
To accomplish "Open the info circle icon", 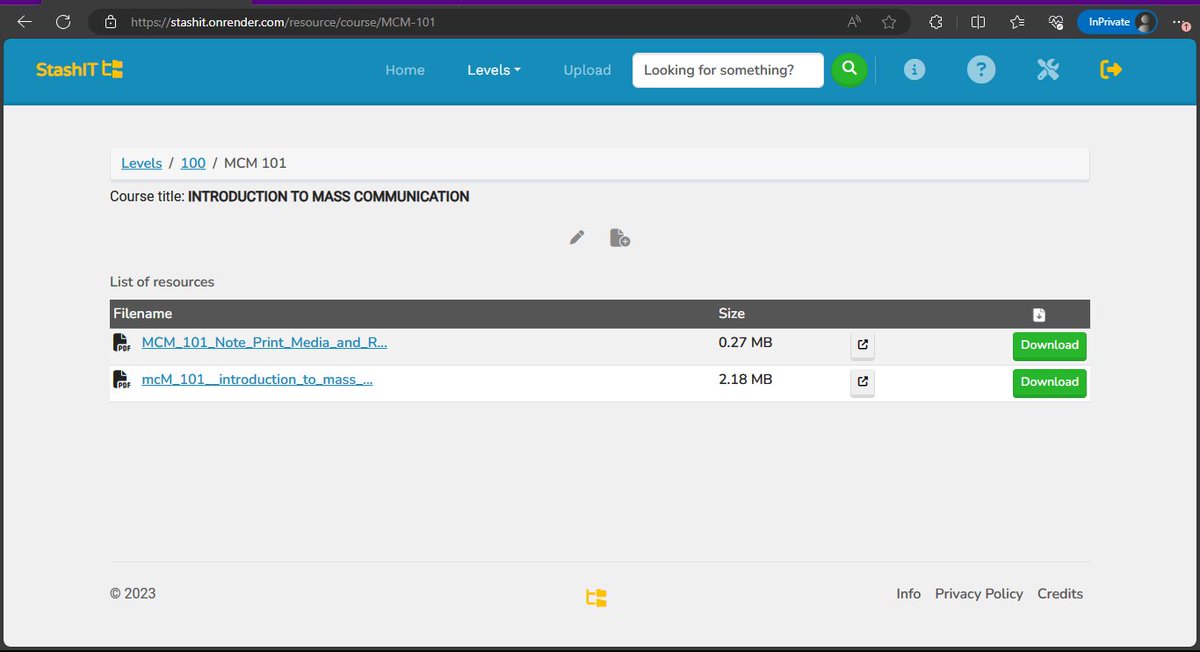I will click(x=914, y=70).
